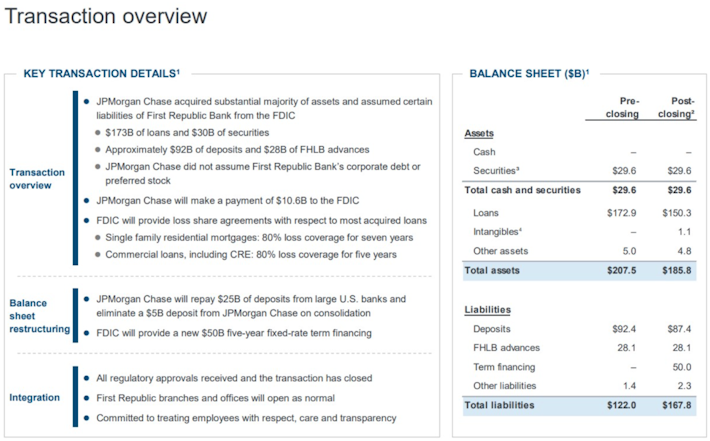This screenshot has height=441, width=710.
Task: Click the 'Total assets' row label
Action: [492, 271]
